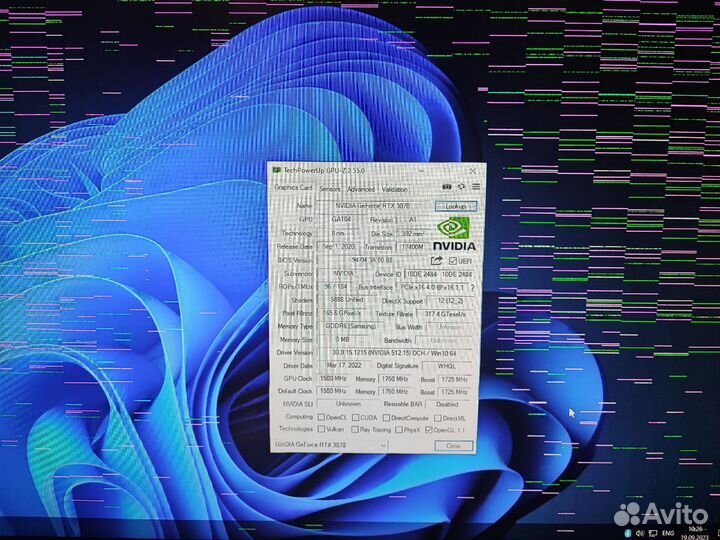Open the GPU selection dropdown at bottom
This screenshot has width=720, height=540.
331,445
